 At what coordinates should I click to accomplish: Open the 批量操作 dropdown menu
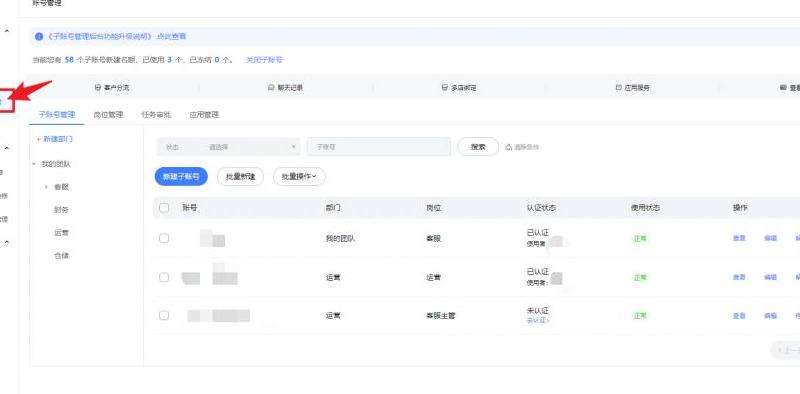(299, 177)
